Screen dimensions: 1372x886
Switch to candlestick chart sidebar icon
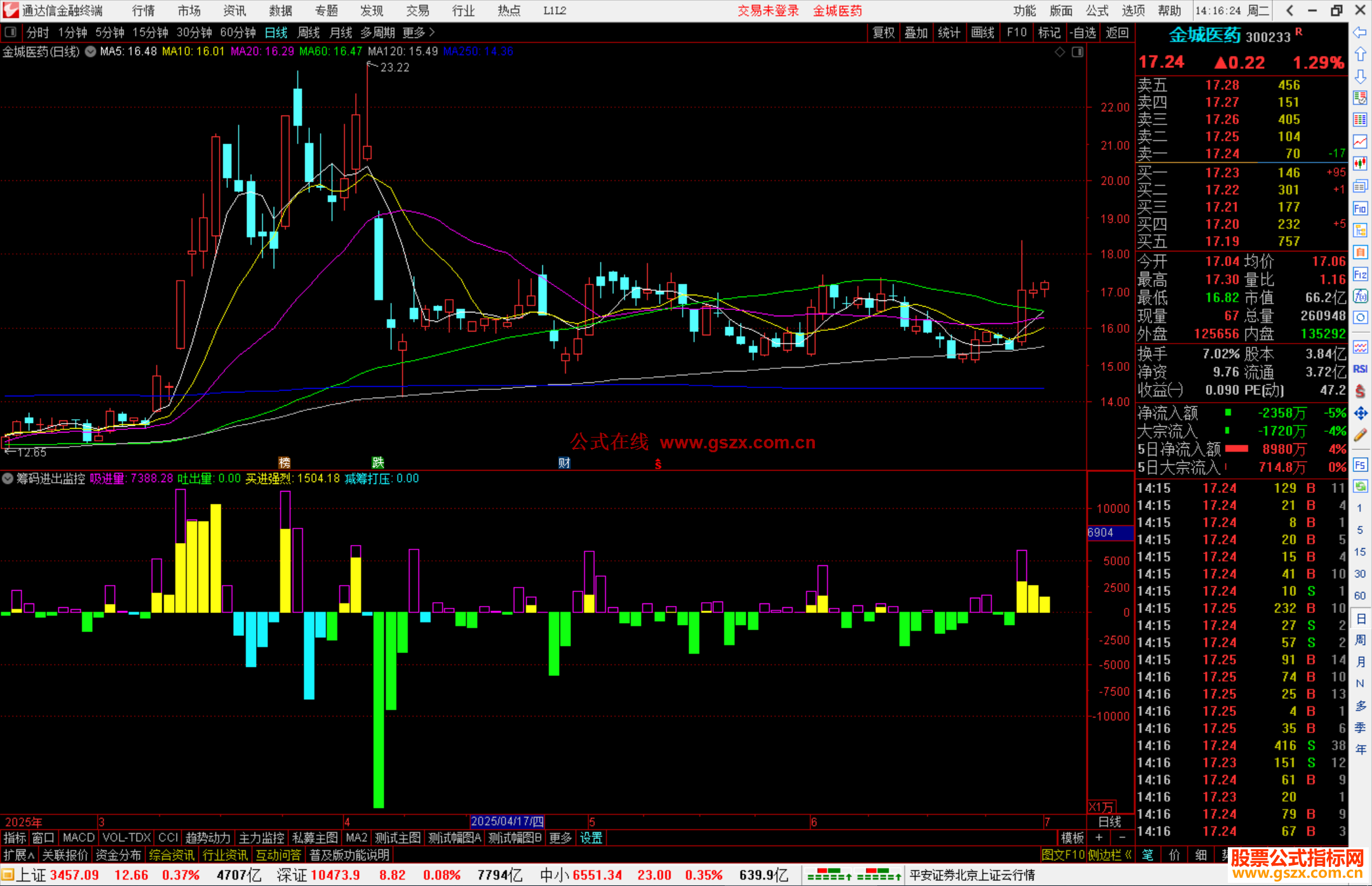tap(1360, 164)
